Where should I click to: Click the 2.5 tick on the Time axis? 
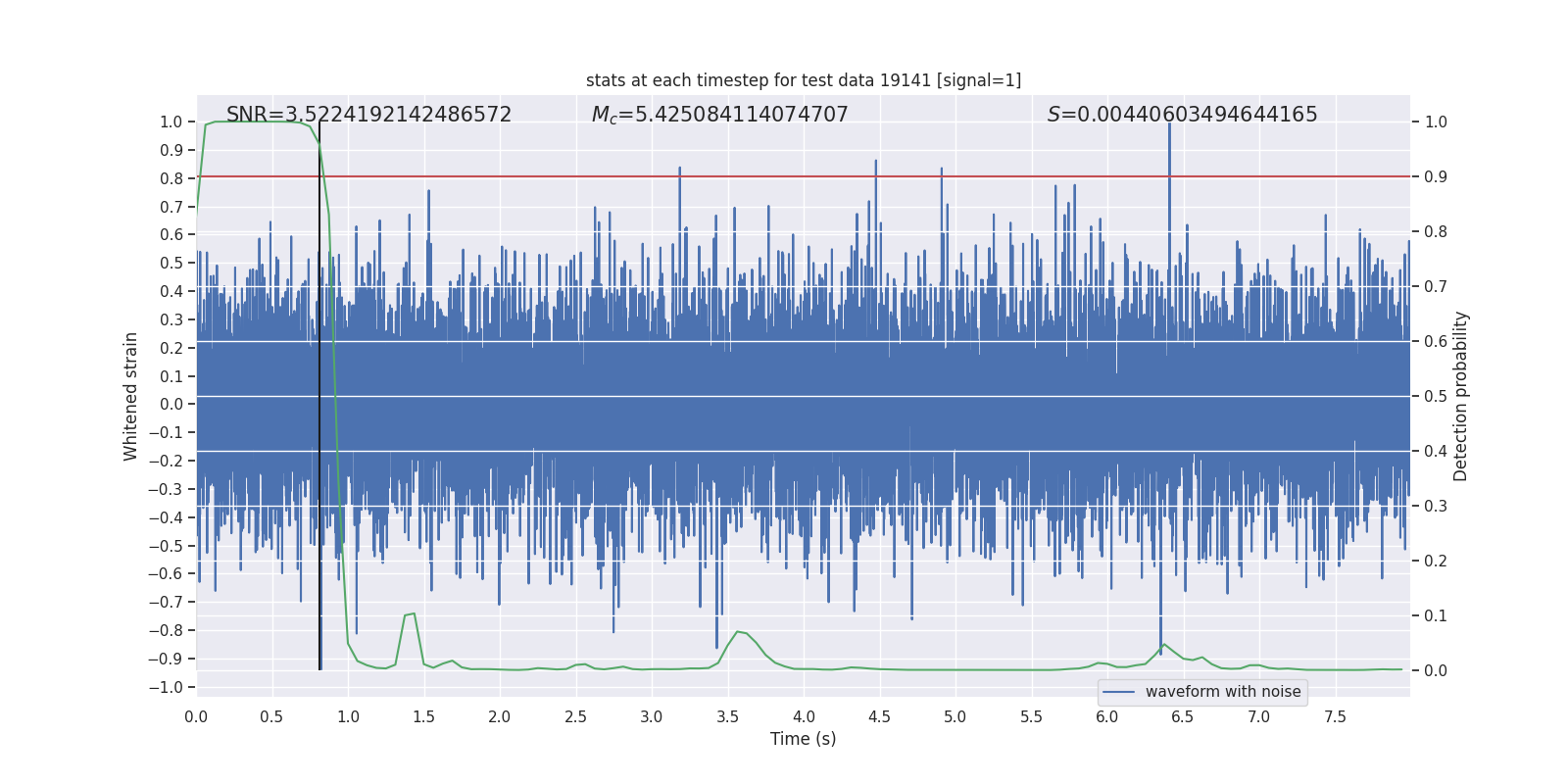tap(575, 716)
